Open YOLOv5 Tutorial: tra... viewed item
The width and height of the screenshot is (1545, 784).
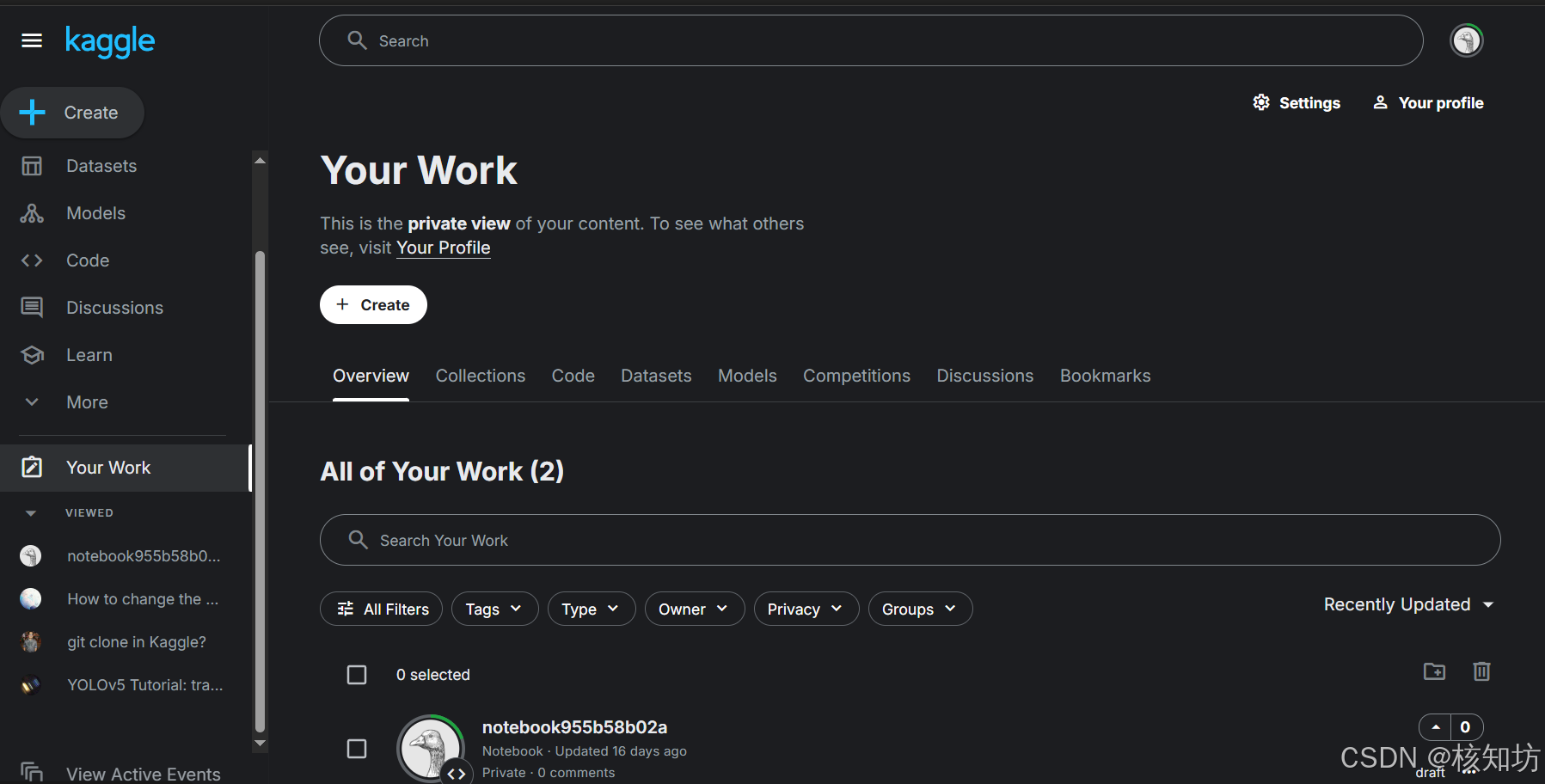coord(145,685)
